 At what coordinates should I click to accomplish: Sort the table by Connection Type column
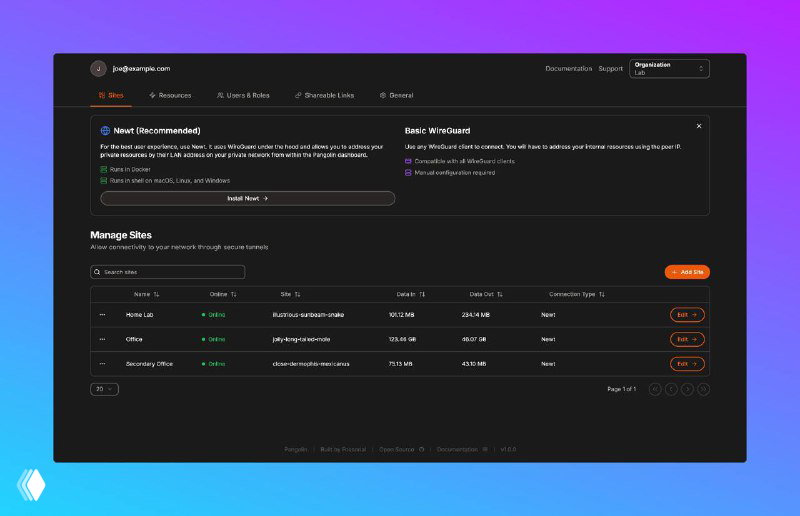pyautogui.click(x=577, y=294)
